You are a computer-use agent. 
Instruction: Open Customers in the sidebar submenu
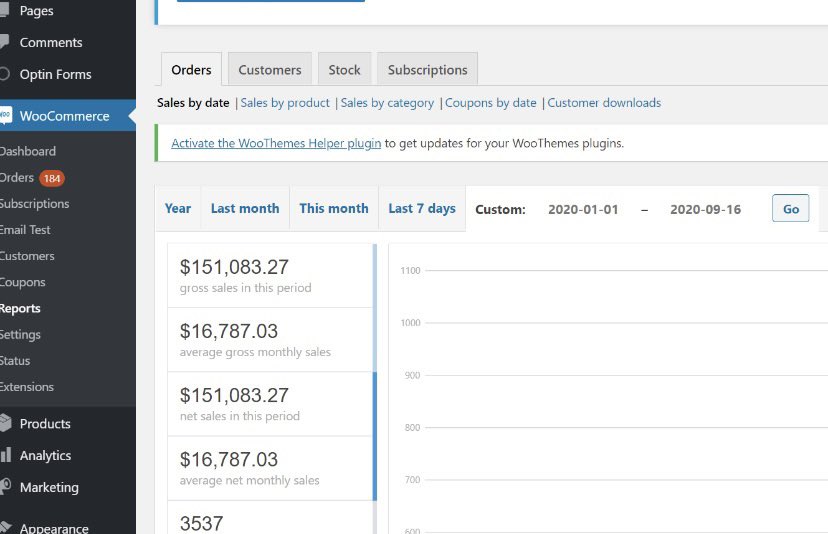coord(27,256)
